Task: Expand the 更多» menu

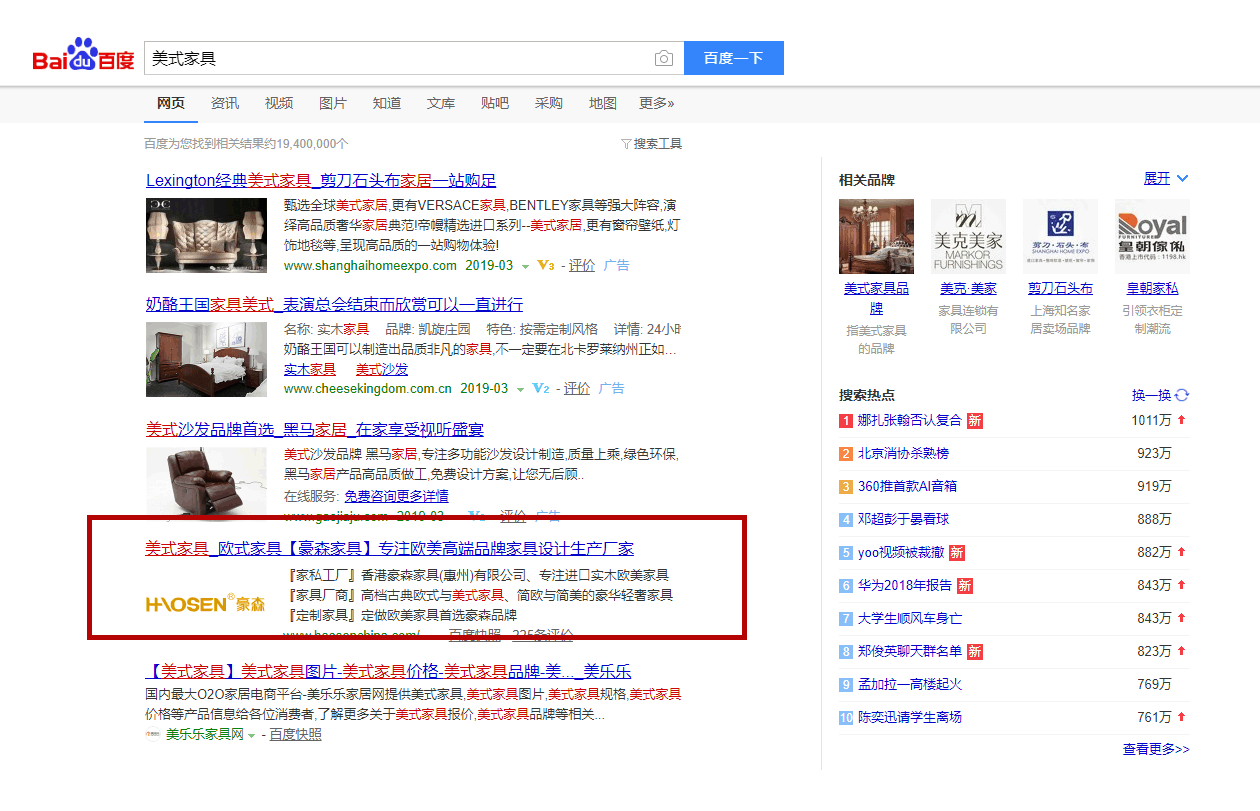Action: point(657,103)
